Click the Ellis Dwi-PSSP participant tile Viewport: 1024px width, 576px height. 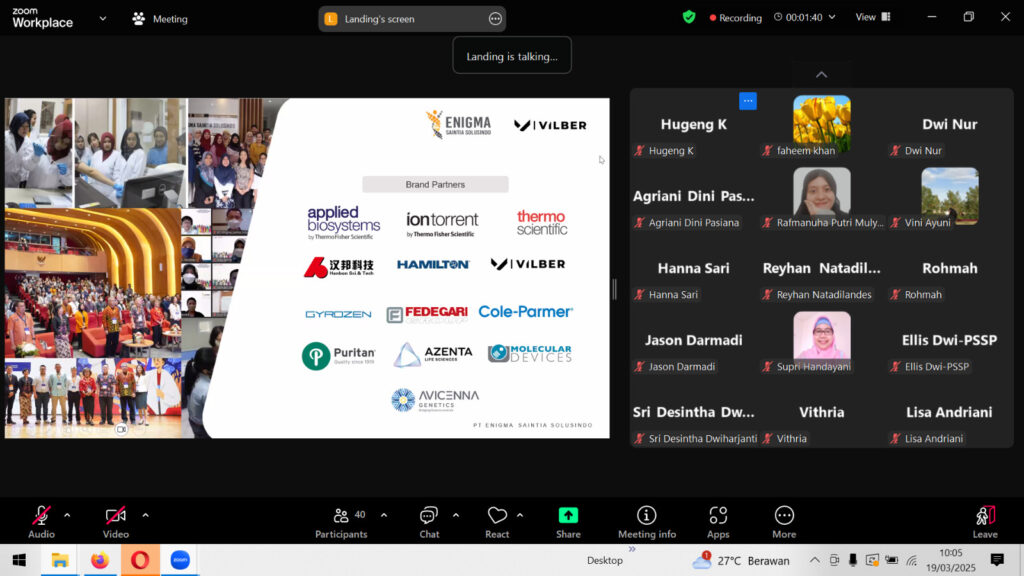[950, 342]
